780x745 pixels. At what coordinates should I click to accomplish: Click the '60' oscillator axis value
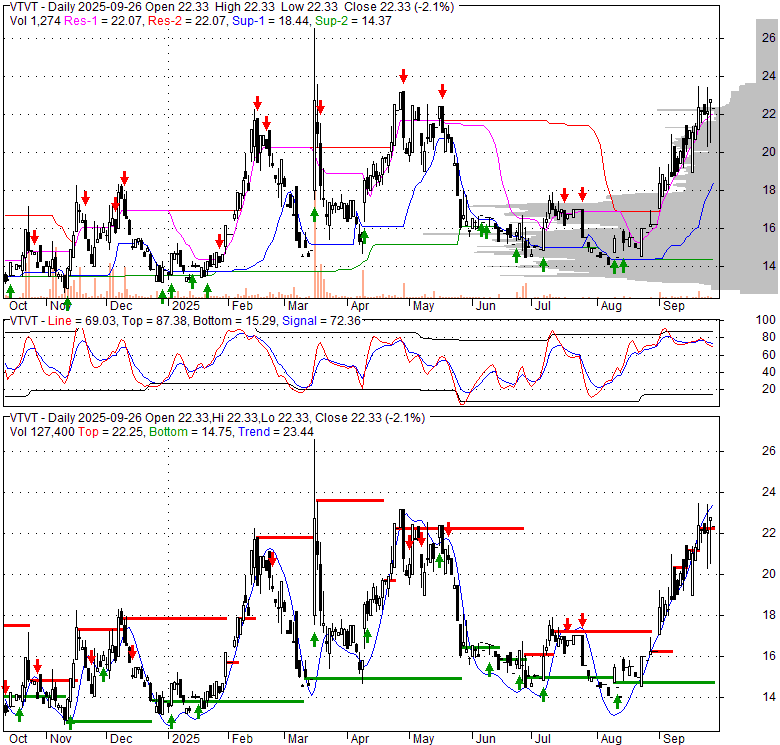tap(769, 355)
